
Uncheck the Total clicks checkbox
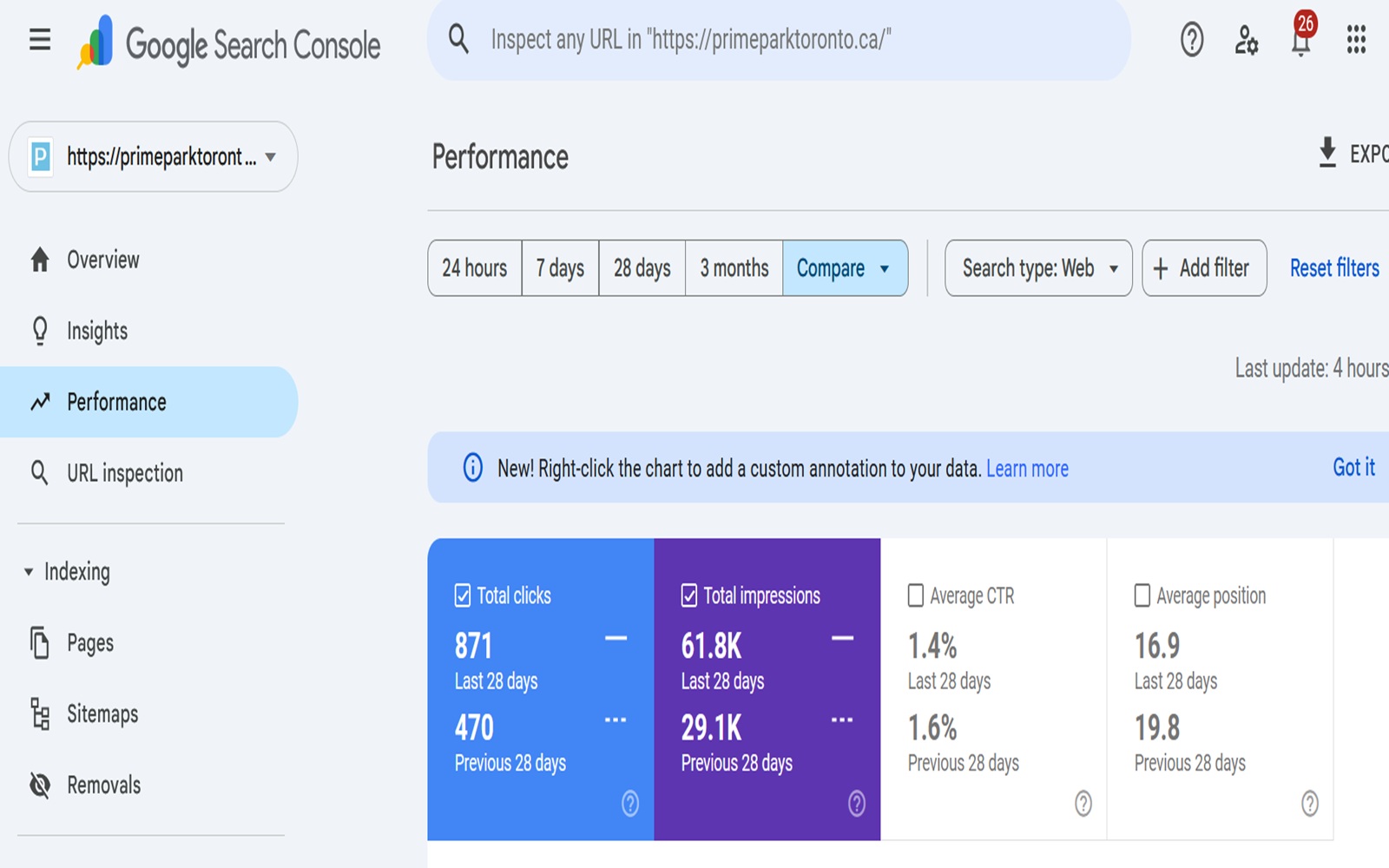click(x=464, y=595)
